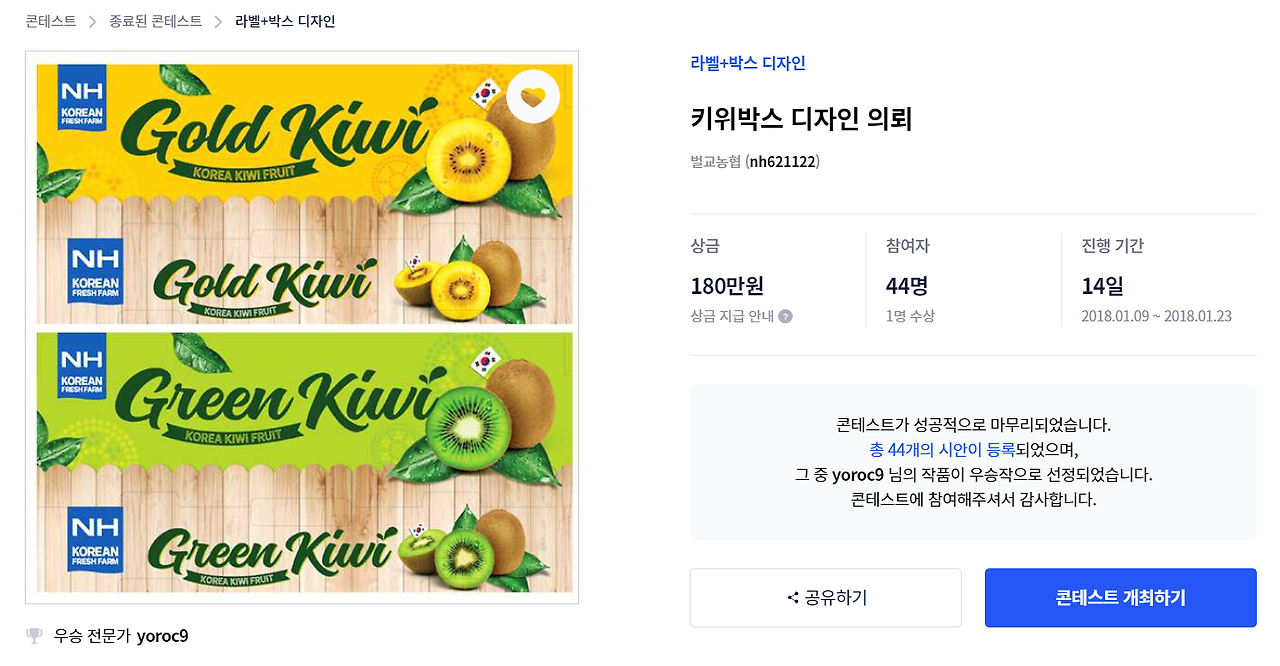The height and width of the screenshot is (666, 1280).
Task: Open 종료된 콘테스트 breadcrumb item
Action: pos(155,21)
